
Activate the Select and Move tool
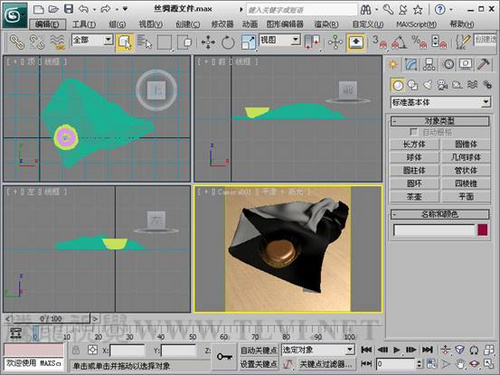(208, 43)
